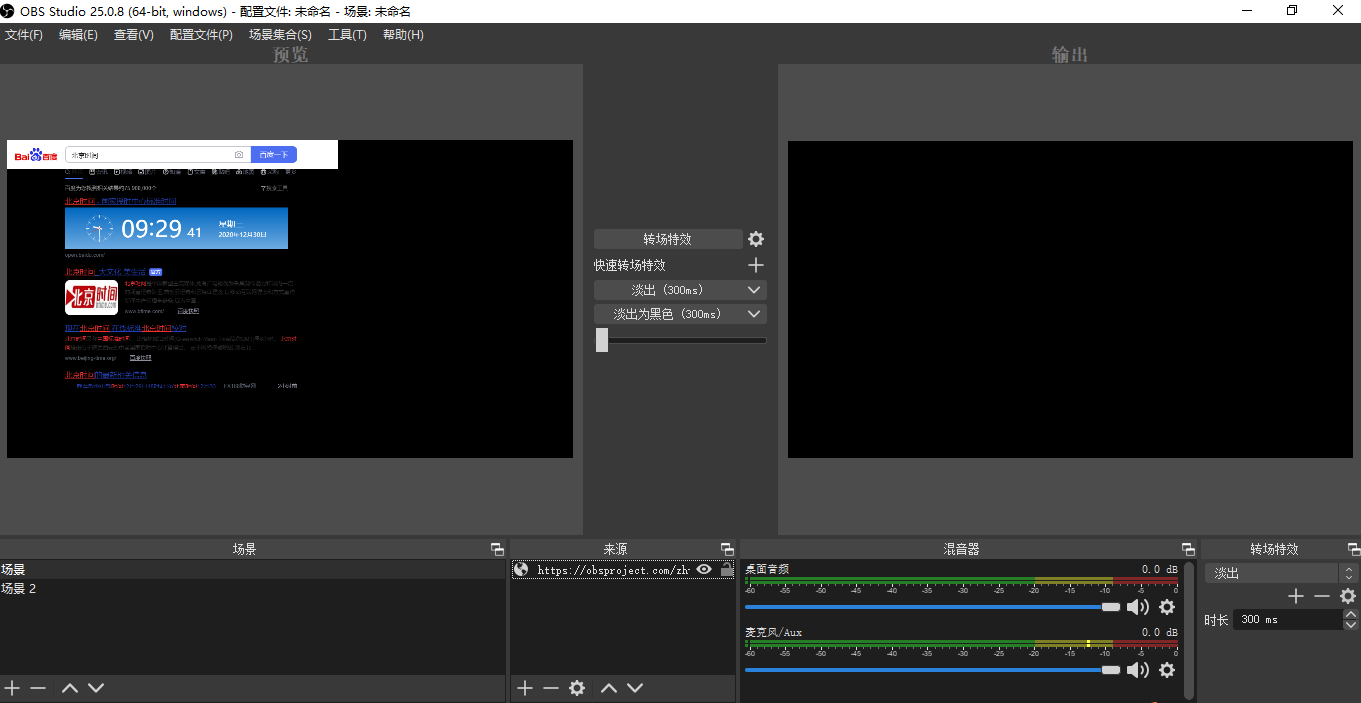The image size is (1361, 703).
Task: Open the 编辑(E) menu
Action: click(78, 35)
